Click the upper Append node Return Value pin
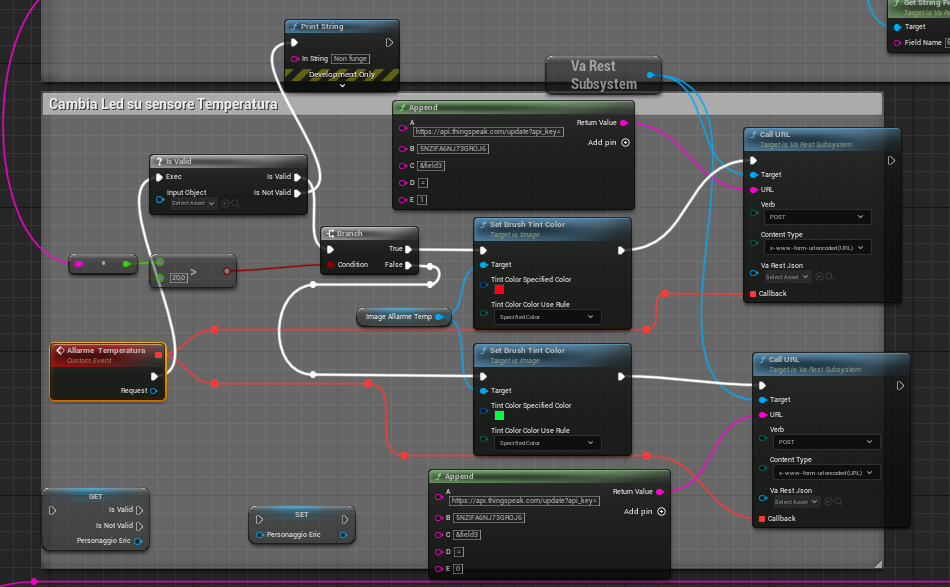 click(x=624, y=123)
